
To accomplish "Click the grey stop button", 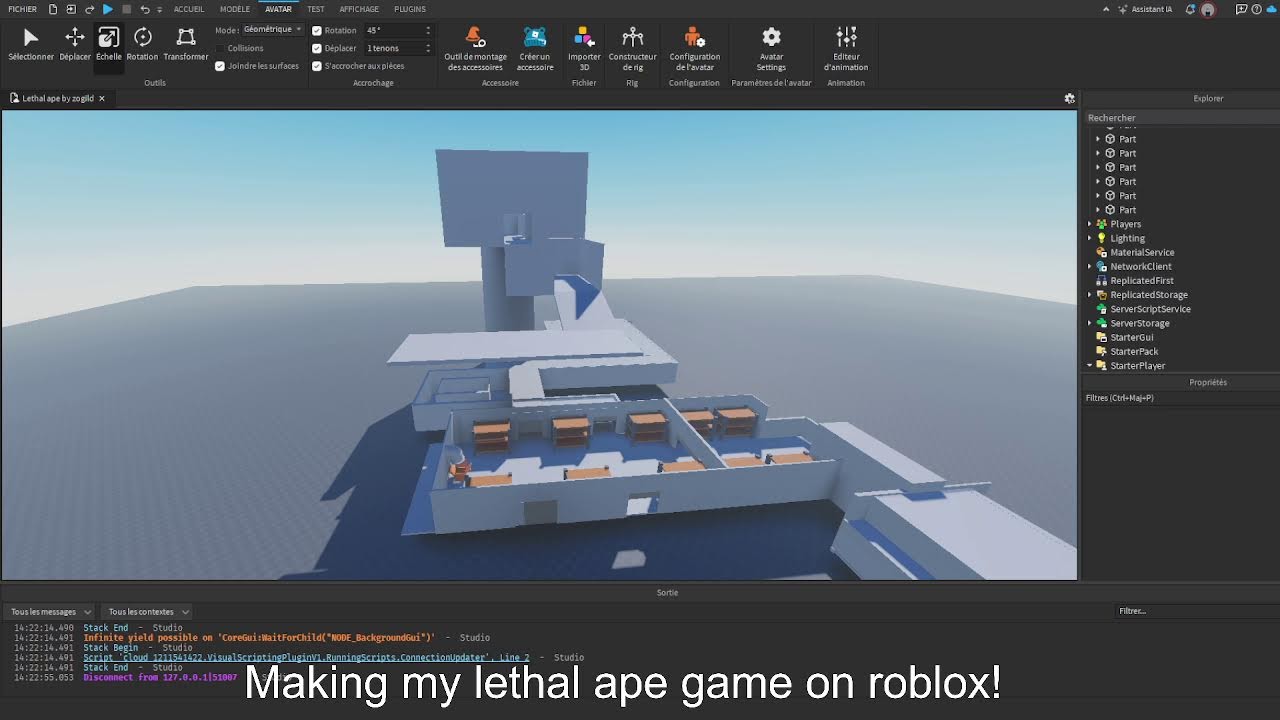I will pos(127,9).
